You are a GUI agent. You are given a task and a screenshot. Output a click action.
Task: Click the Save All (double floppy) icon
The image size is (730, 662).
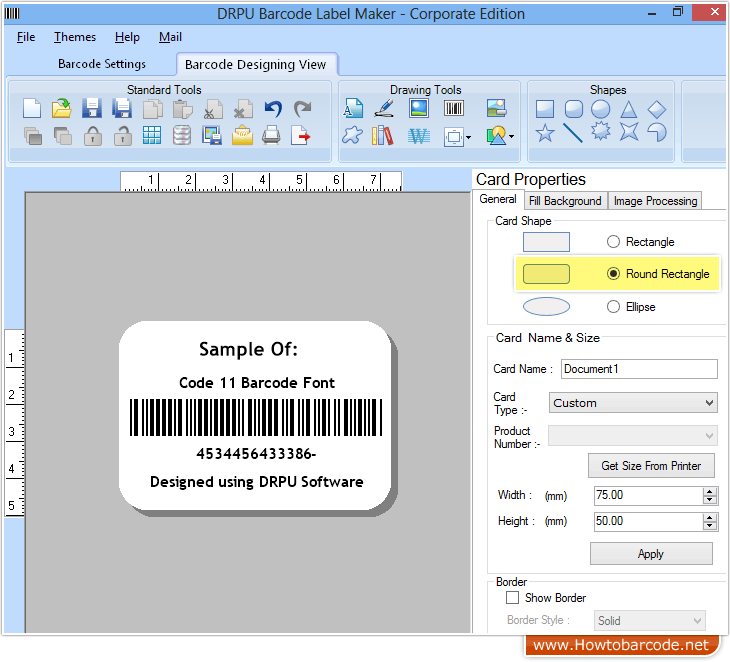click(122, 108)
